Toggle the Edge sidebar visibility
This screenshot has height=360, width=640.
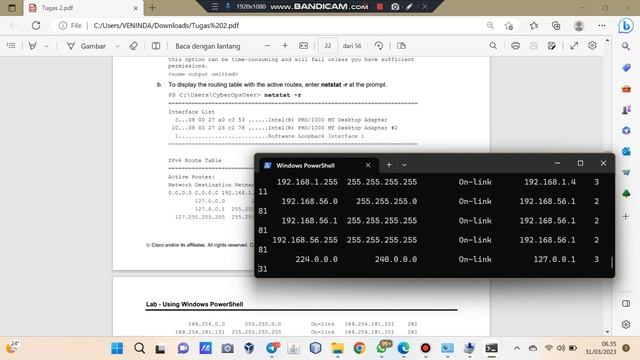[626, 304]
